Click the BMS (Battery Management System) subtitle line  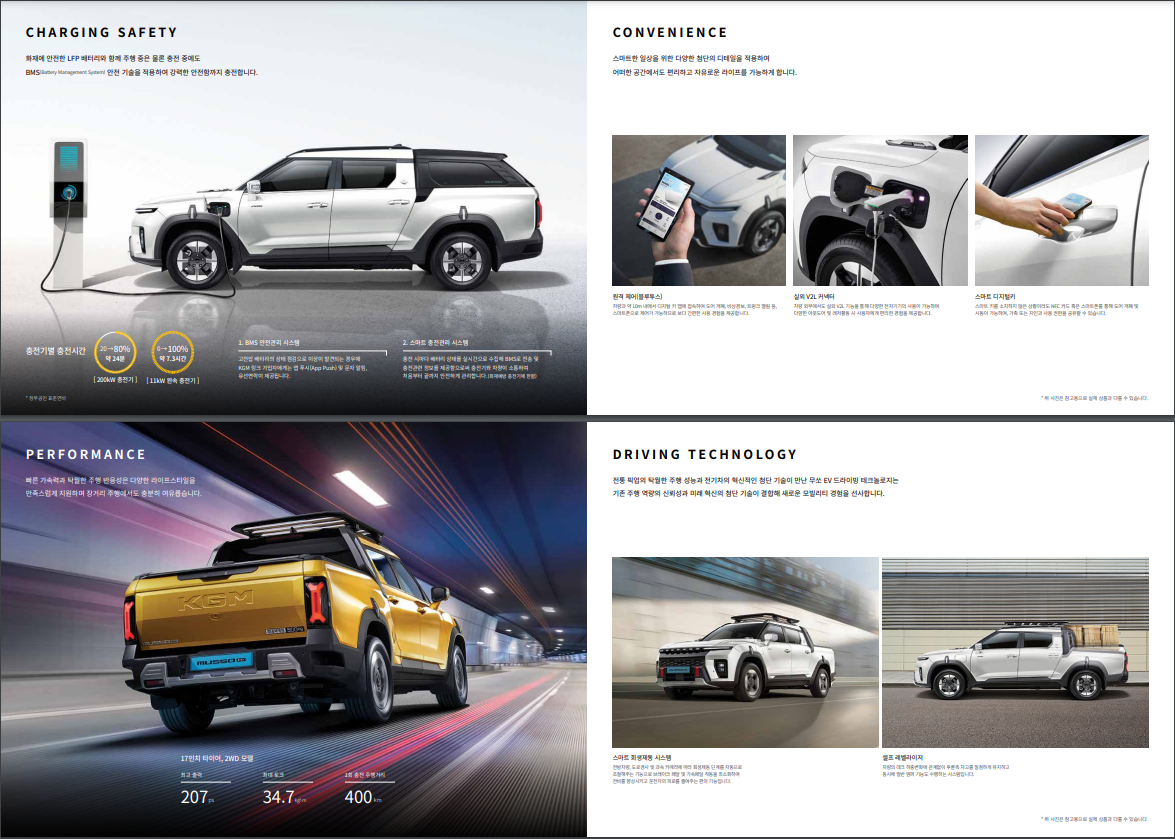[142, 73]
